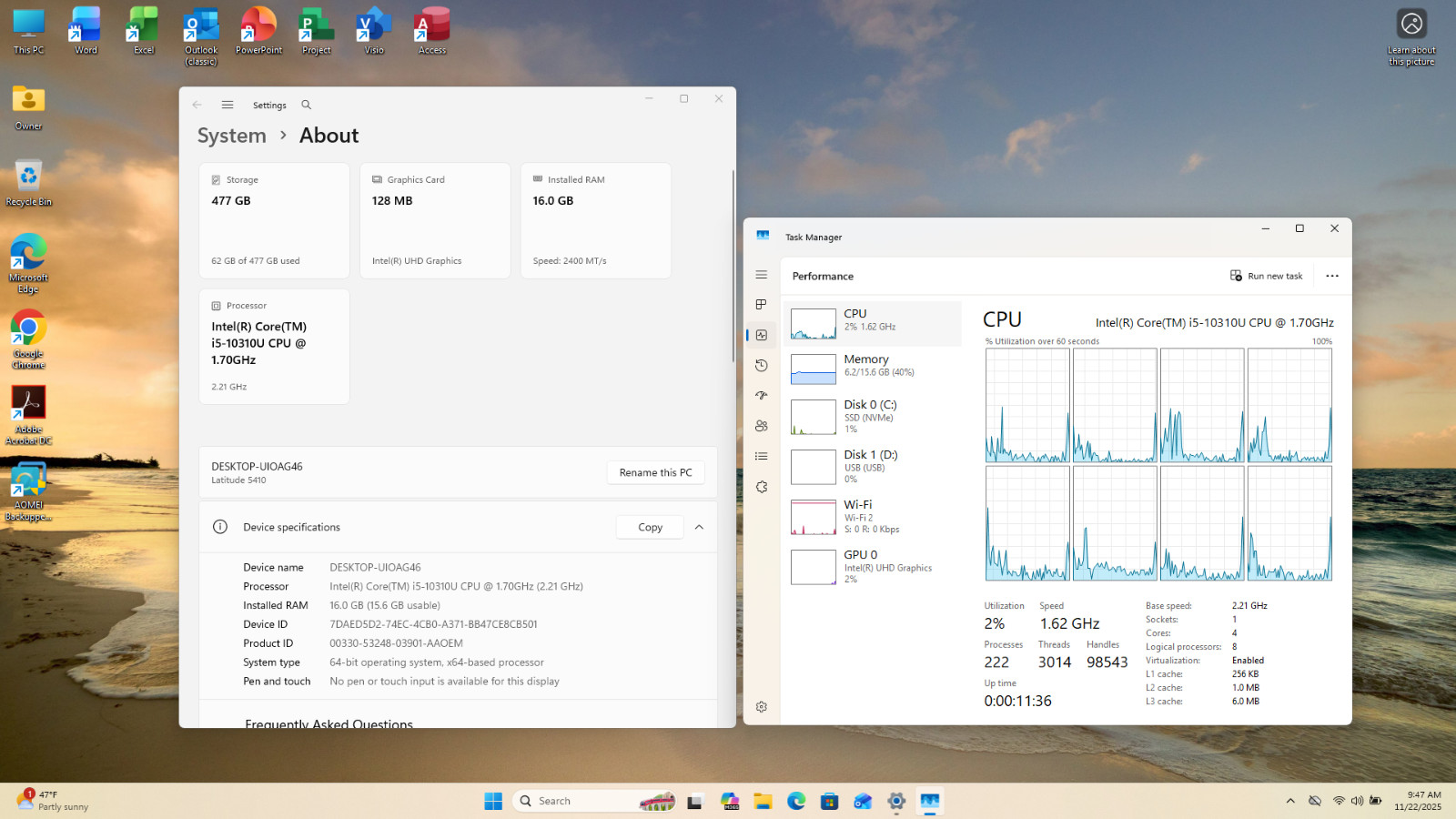Click the System breadcrumb link
The width and height of the screenshot is (1456, 819).
click(232, 136)
